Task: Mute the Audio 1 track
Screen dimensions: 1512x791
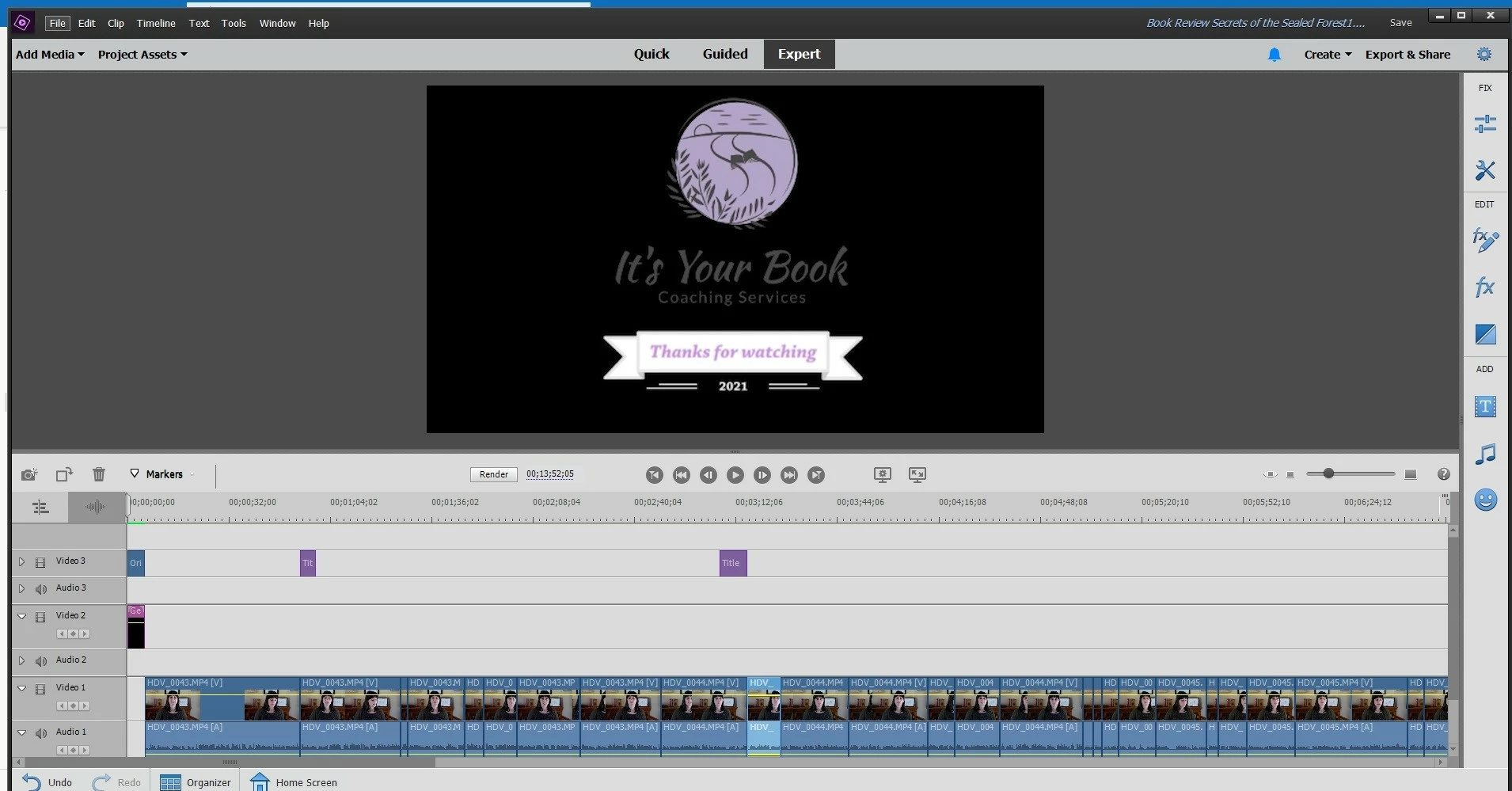Action: (41, 733)
